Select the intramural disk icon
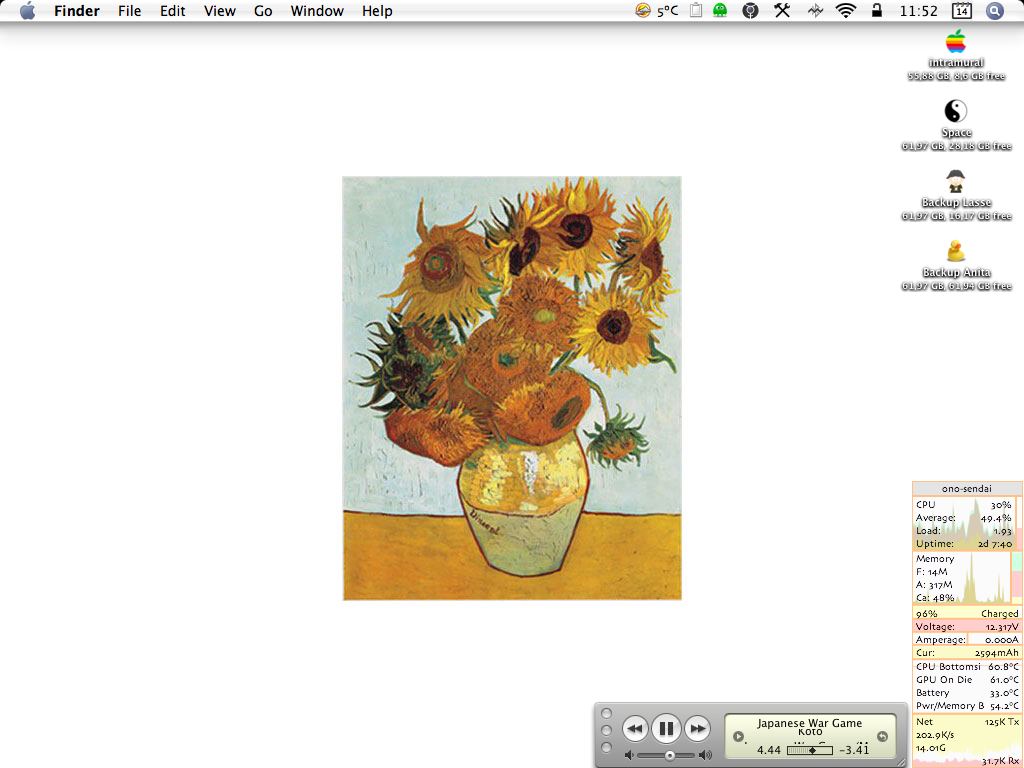Viewport: 1024px width, 768px height. tap(955, 42)
